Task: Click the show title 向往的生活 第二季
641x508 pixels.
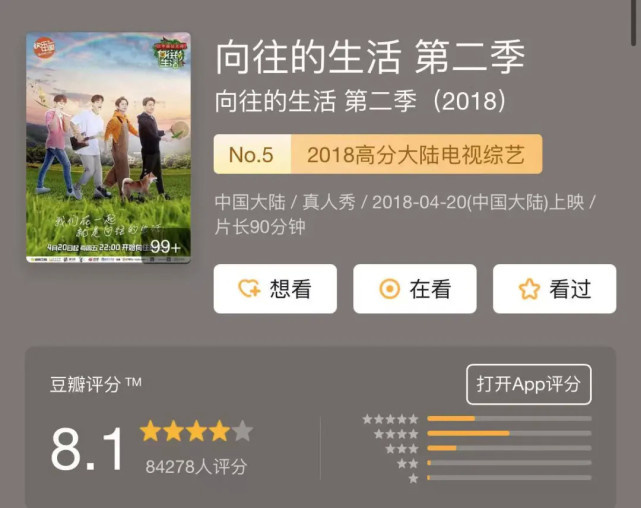Action: tap(370, 57)
